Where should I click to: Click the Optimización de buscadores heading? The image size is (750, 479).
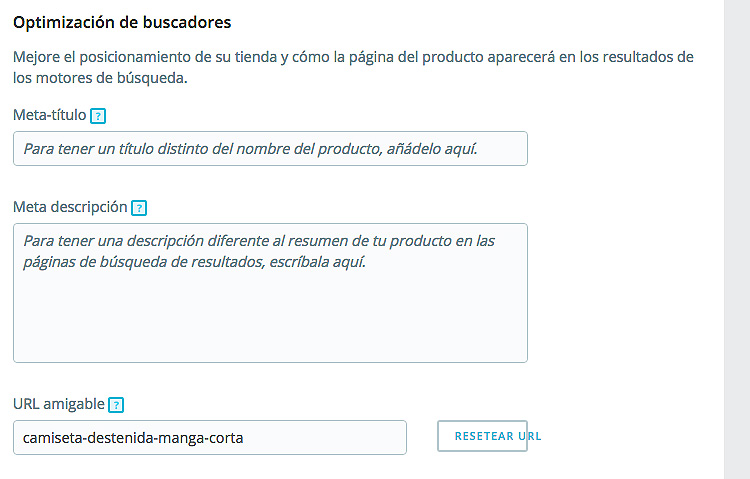(x=122, y=22)
